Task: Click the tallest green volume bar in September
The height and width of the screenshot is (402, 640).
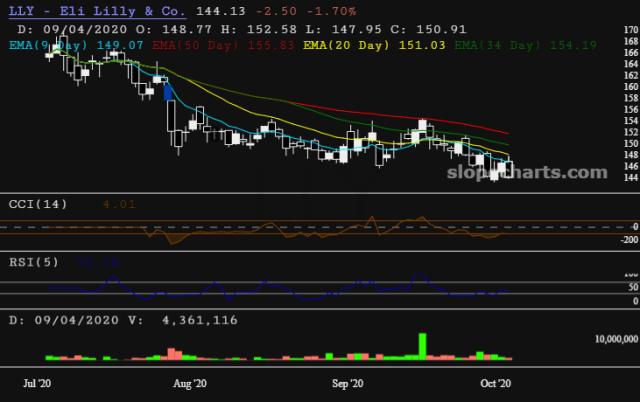Action: [423, 345]
